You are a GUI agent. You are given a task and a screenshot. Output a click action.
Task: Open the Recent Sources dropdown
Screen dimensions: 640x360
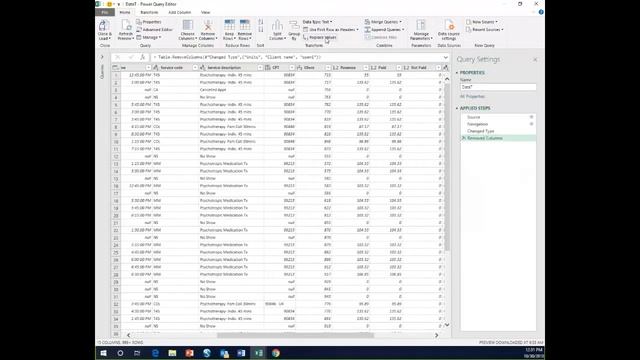tap(484, 30)
